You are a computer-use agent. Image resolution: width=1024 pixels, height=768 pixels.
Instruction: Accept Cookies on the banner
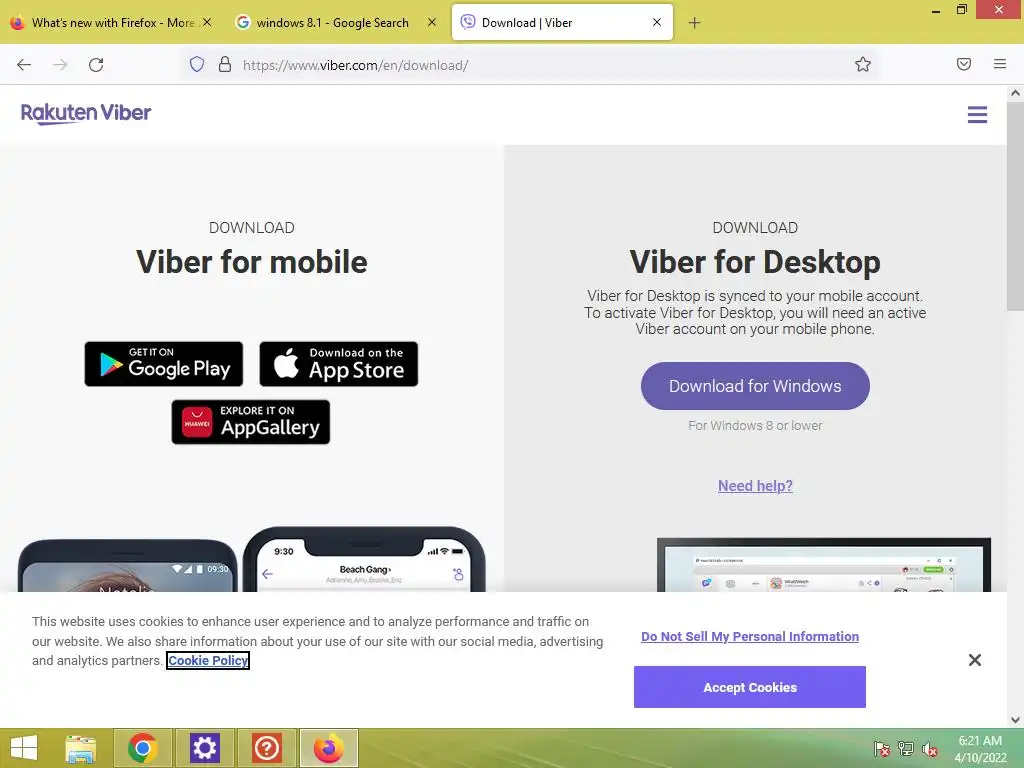pyautogui.click(x=750, y=687)
